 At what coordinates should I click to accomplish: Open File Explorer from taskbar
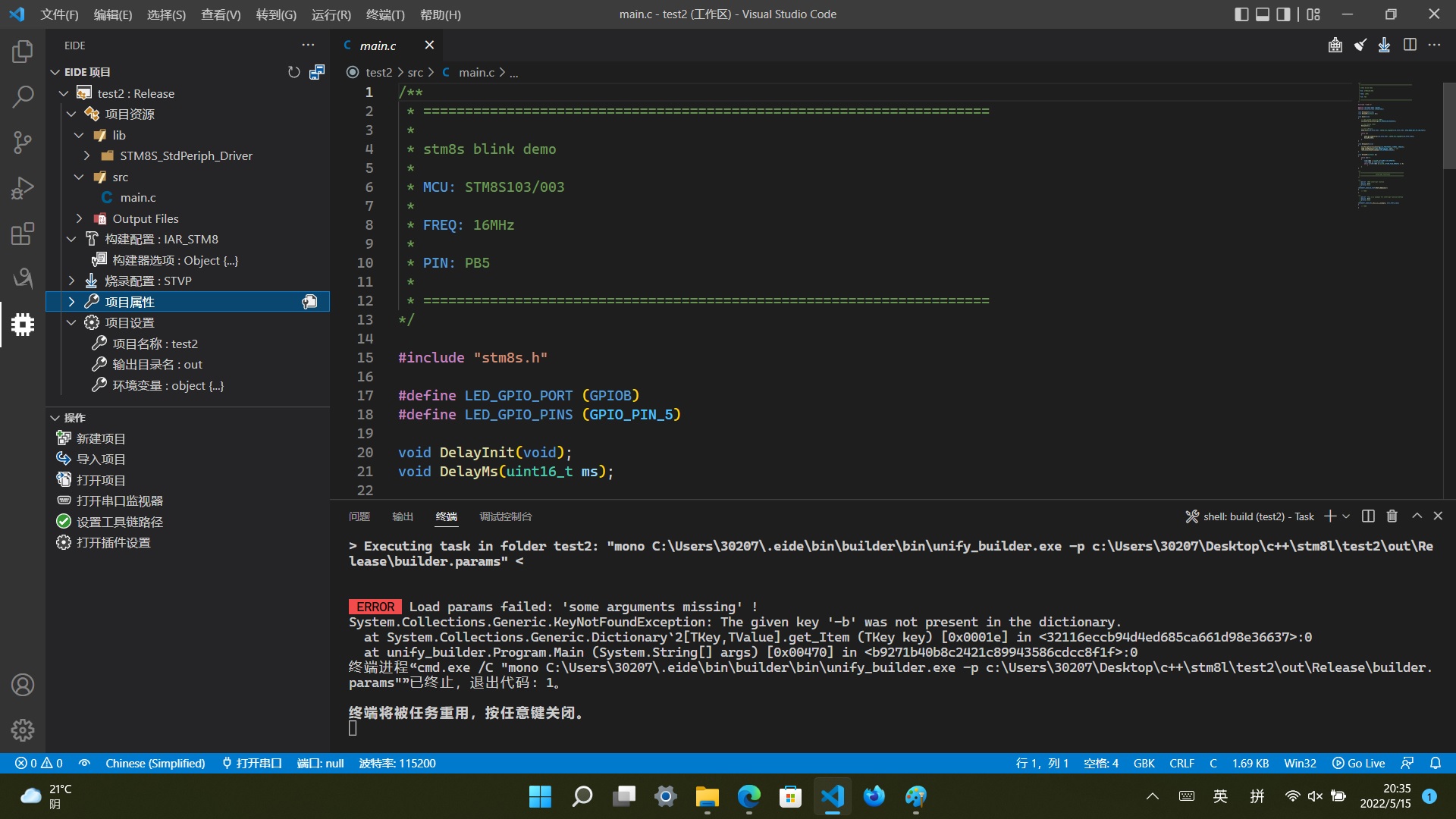pos(707,796)
